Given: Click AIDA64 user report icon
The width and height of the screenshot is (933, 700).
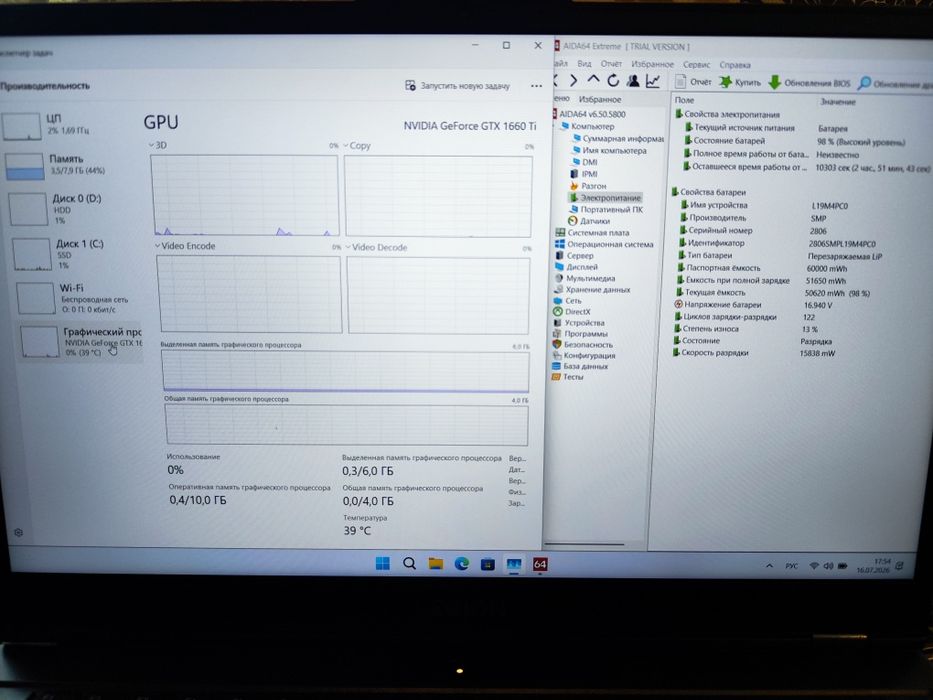Looking at the screenshot, I should [x=633, y=81].
